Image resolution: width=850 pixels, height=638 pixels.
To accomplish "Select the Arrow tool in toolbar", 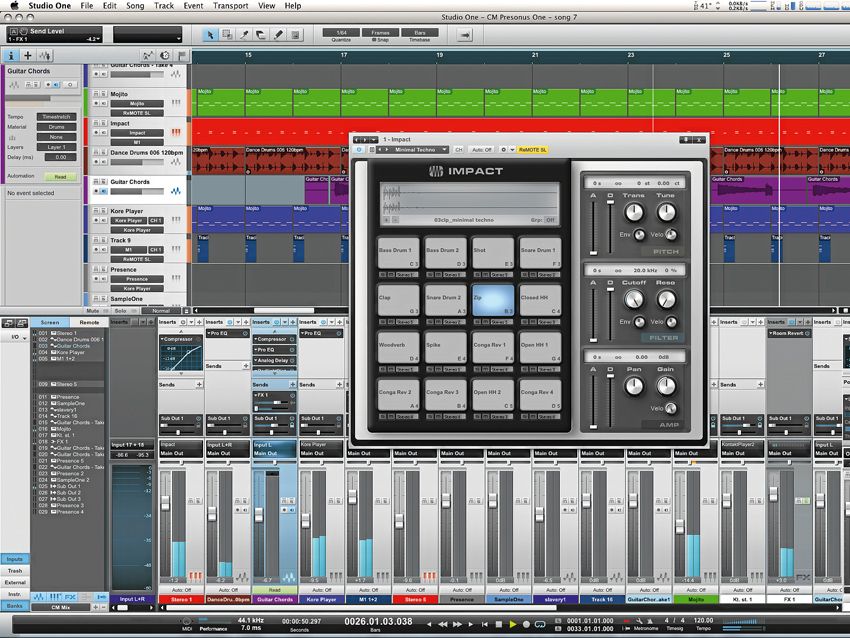I will point(211,35).
